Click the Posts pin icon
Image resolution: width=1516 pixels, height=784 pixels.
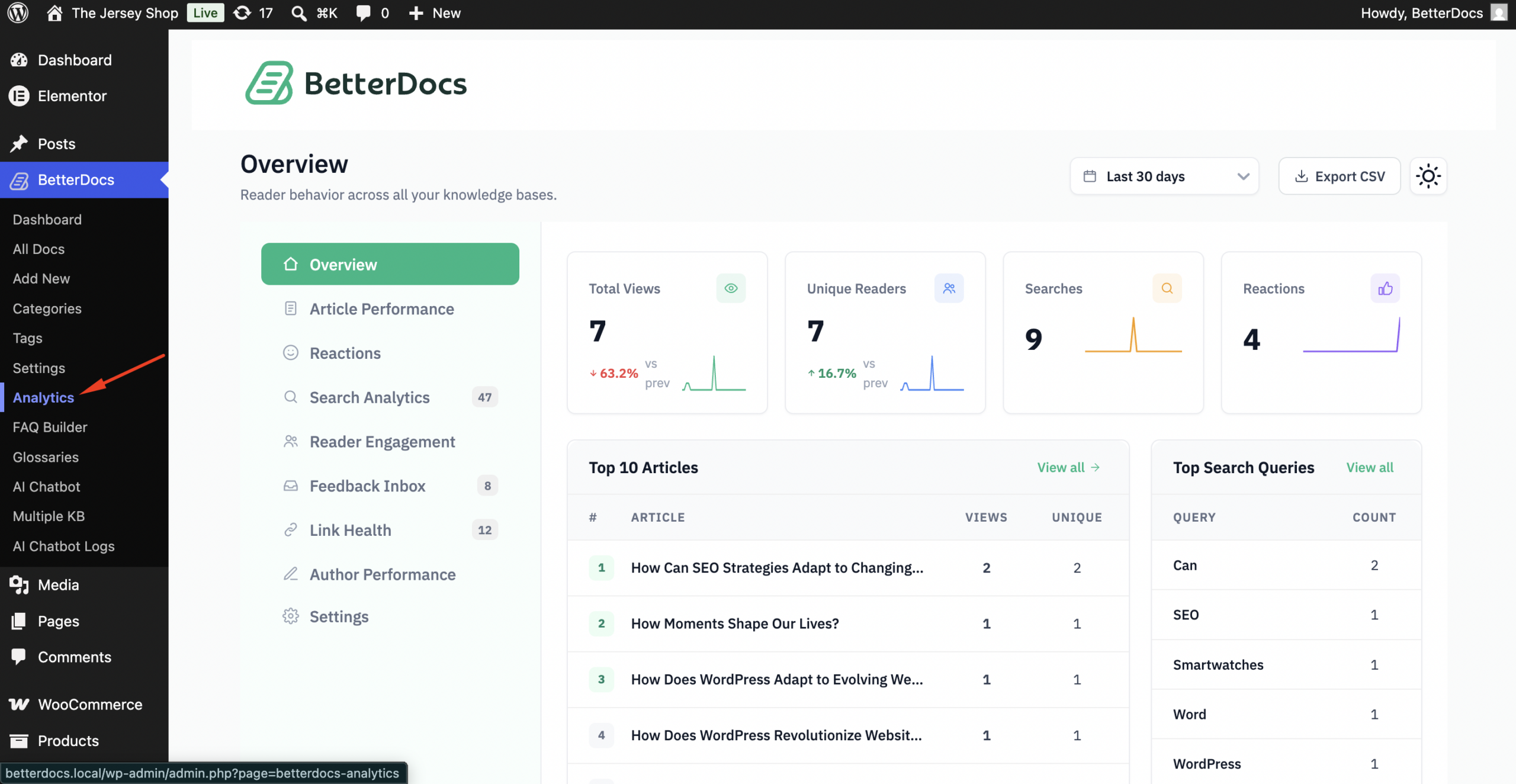19,143
